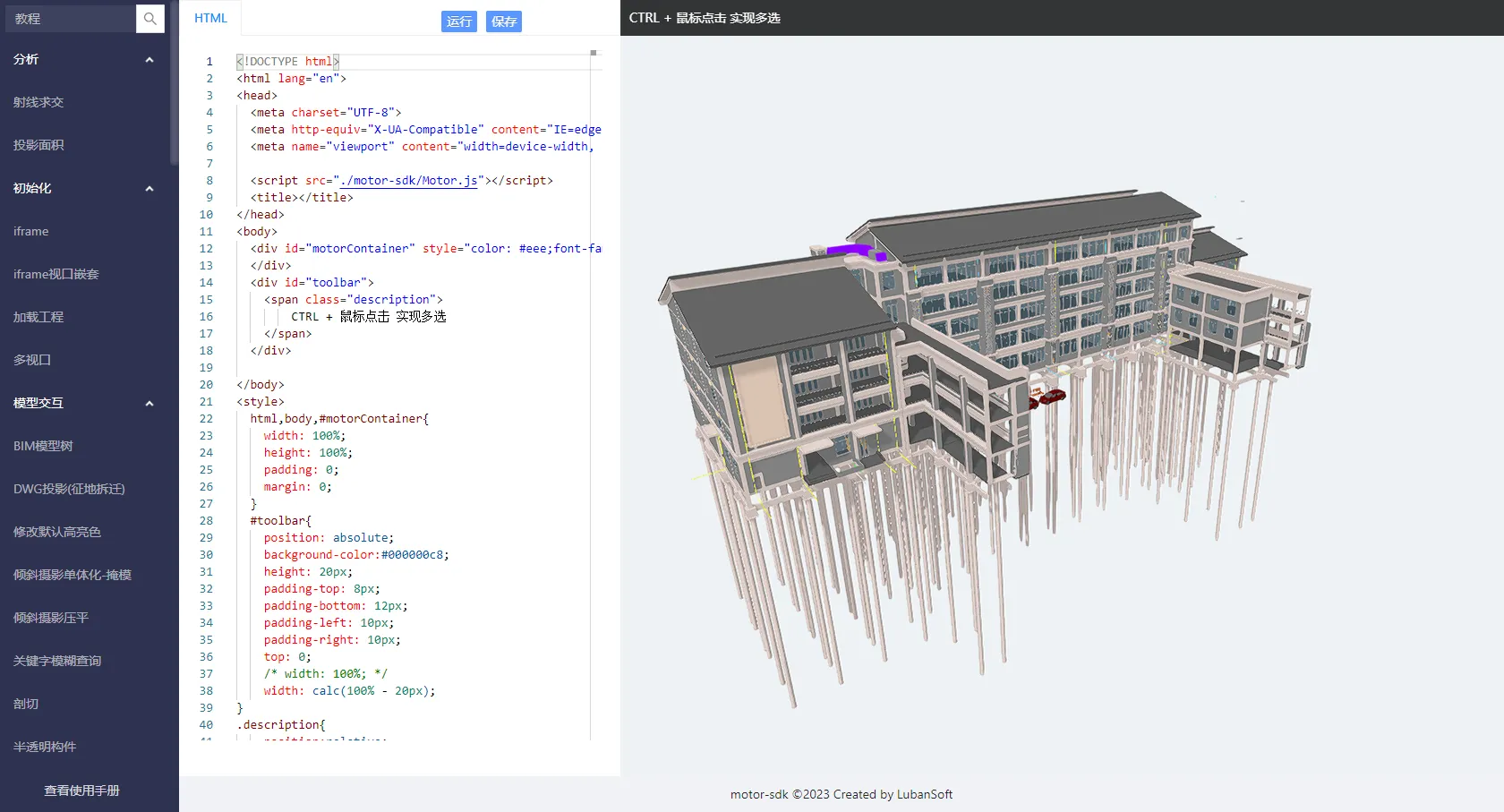Click the <style> opening tag line
The image size is (1504, 812).
[x=261, y=402]
